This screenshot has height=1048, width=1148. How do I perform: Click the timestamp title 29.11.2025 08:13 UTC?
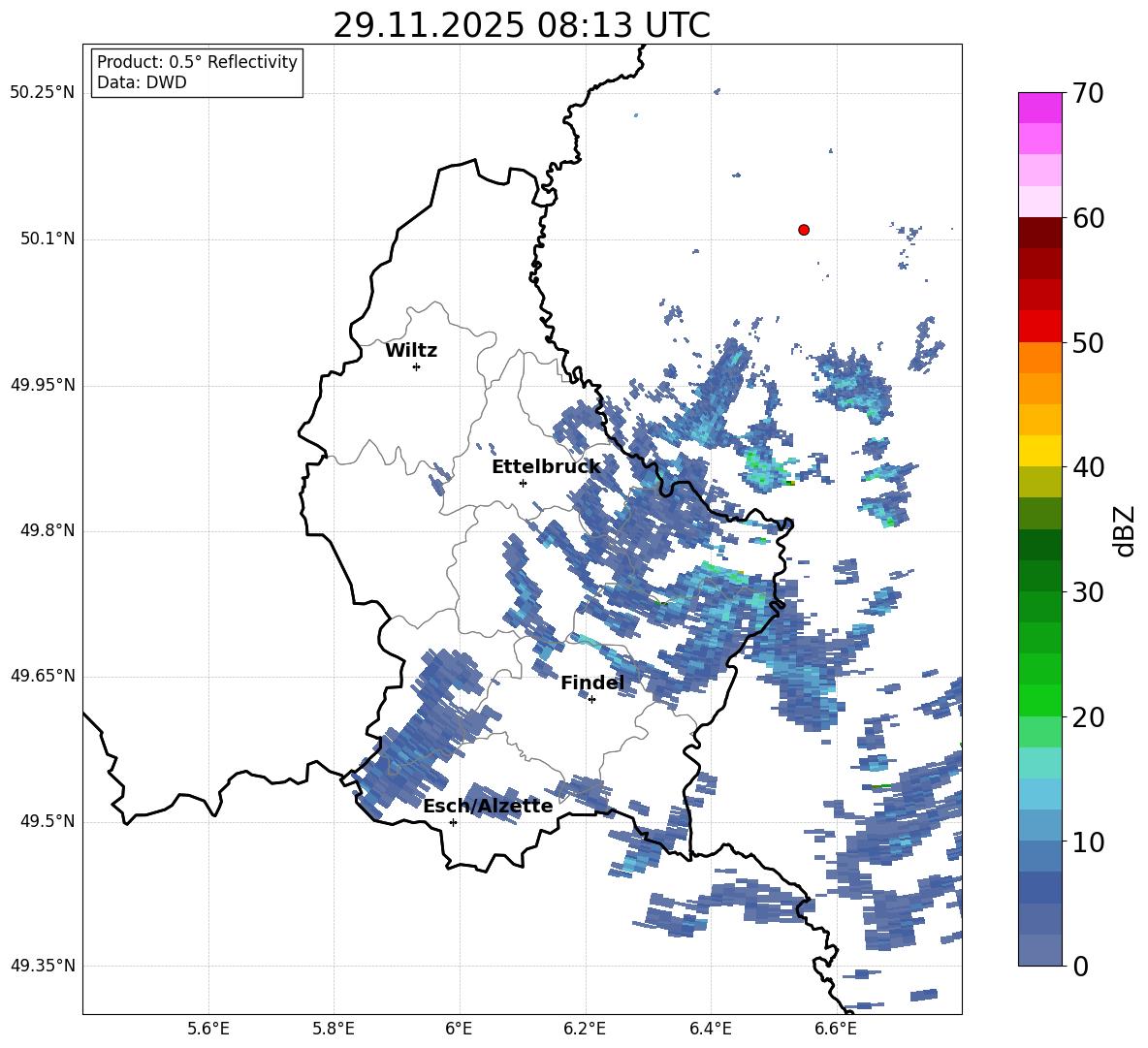[x=522, y=25]
